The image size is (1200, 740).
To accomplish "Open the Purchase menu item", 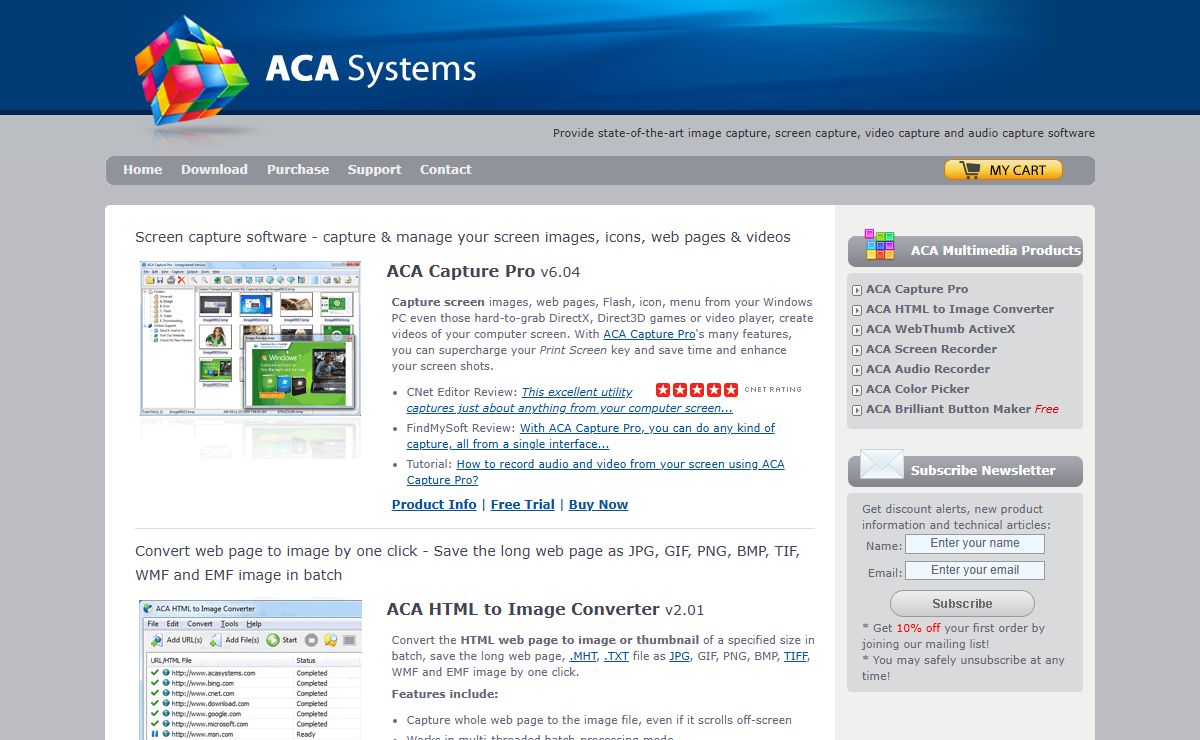I will coord(298,170).
